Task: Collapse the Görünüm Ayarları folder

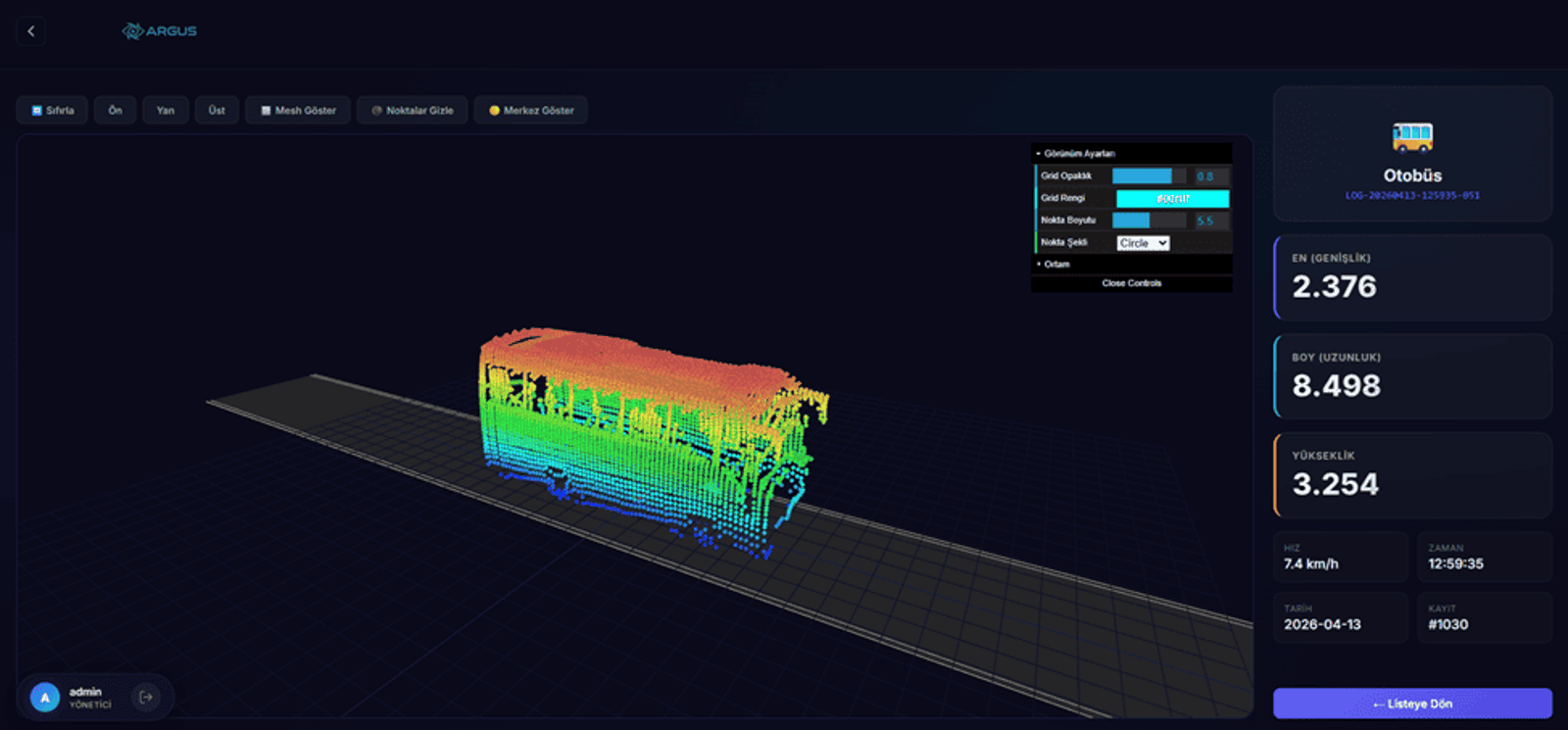Action: coord(1132,154)
